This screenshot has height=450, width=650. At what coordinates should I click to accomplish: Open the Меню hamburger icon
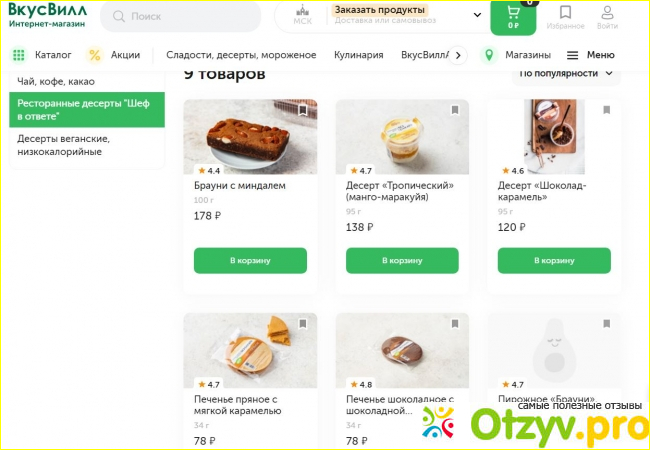click(x=573, y=55)
